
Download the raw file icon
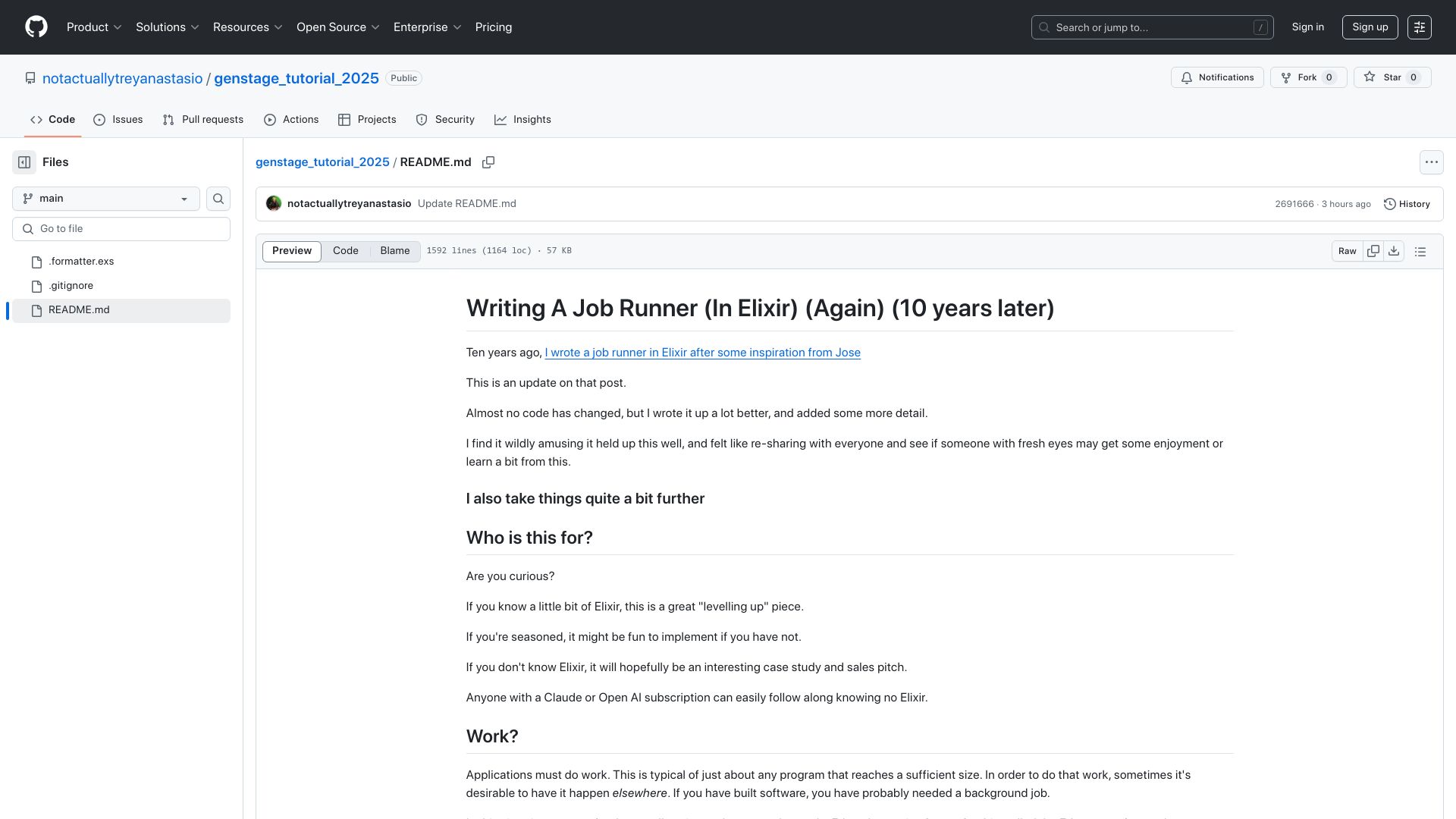[1394, 251]
